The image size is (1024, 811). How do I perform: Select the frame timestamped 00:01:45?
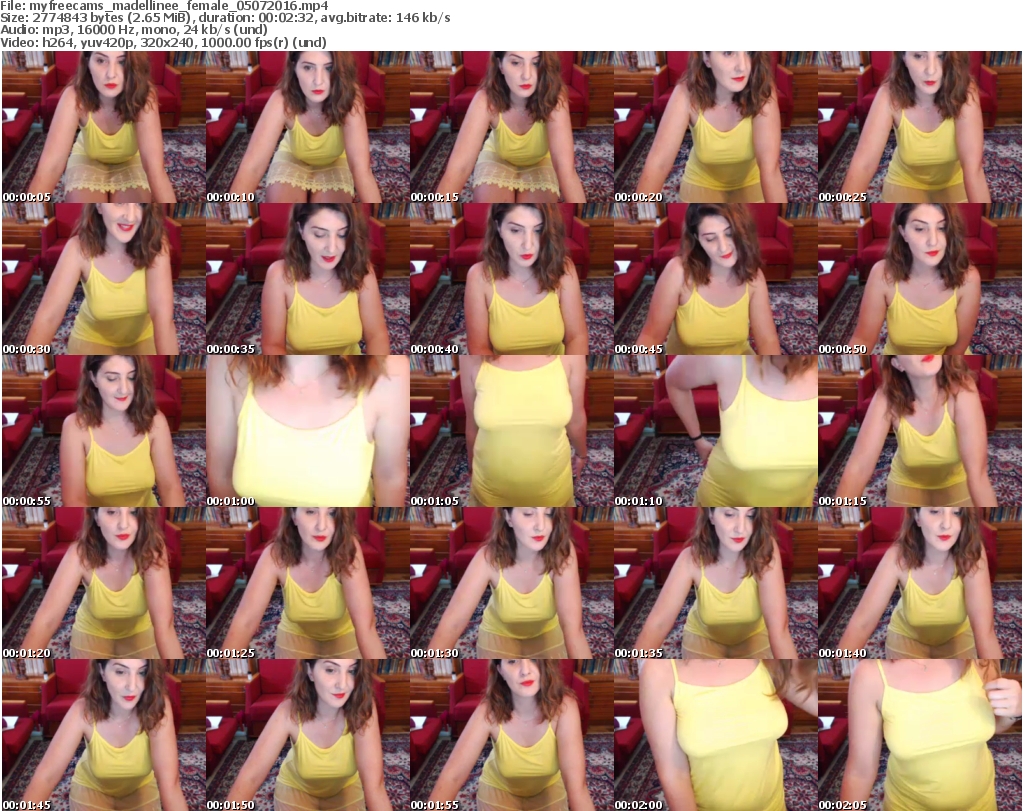[104, 735]
